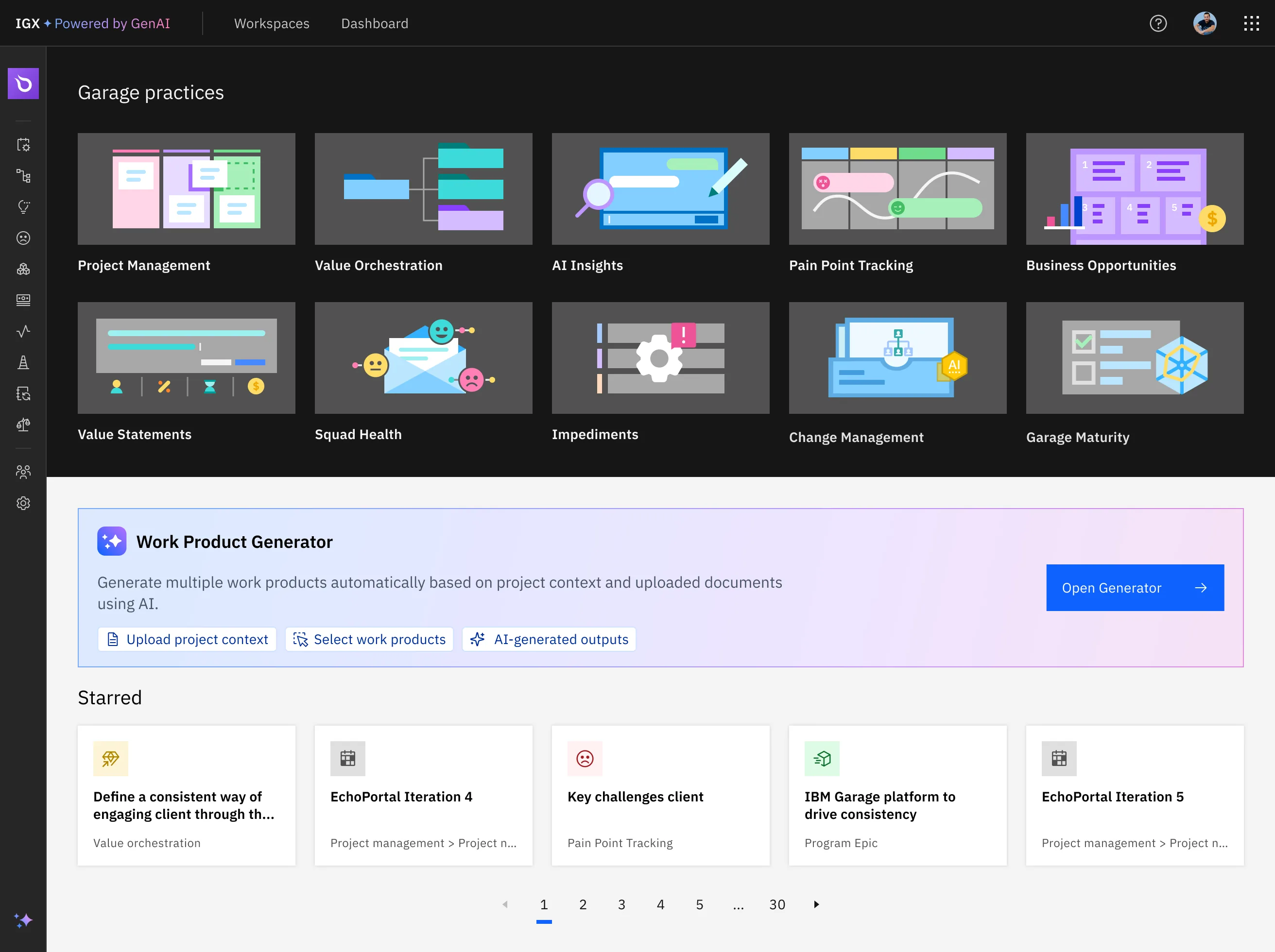Go to the Dashboard menu
1275x952 pixels.
(375, 24)
